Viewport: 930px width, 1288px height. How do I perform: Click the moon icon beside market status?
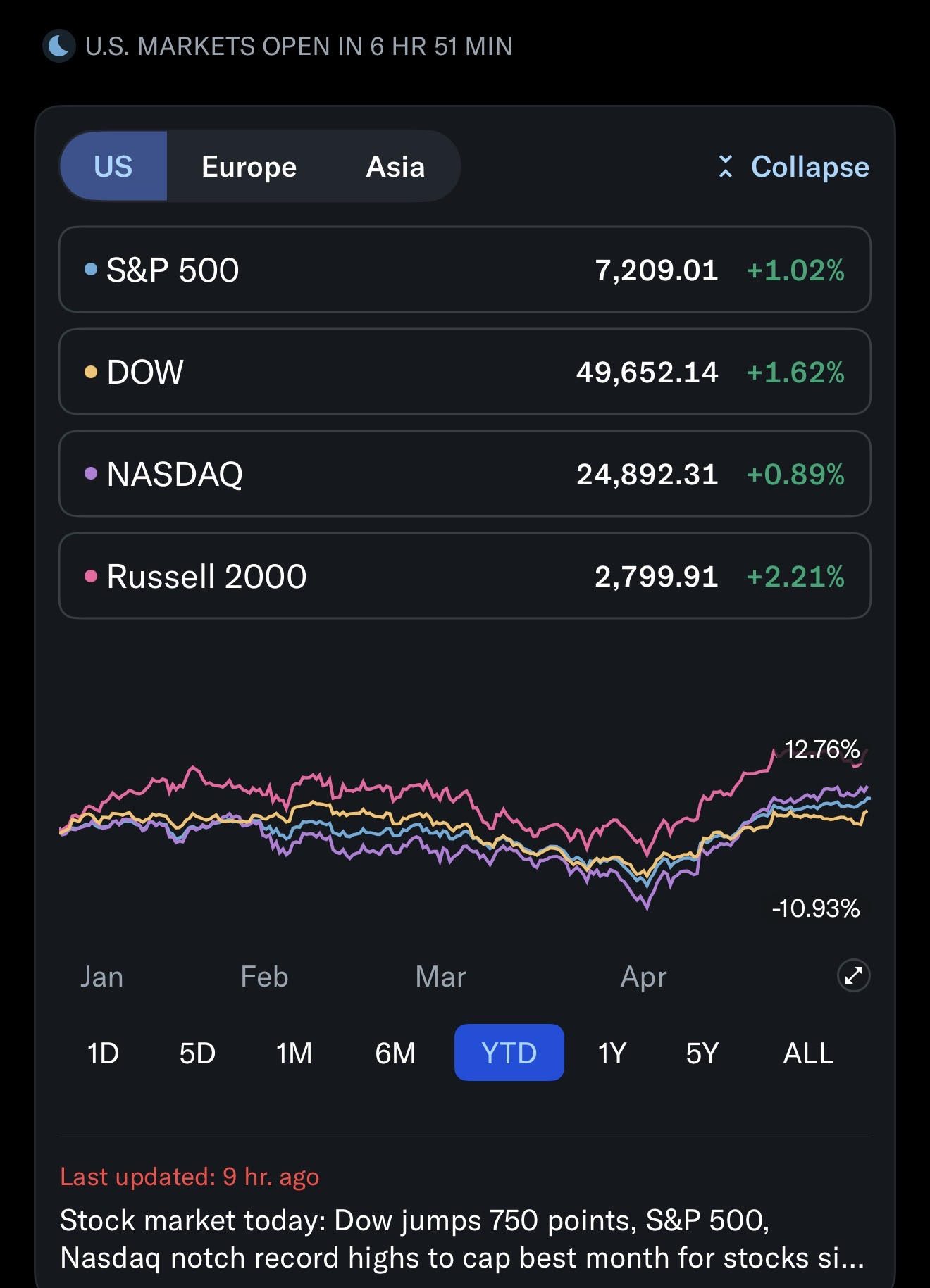[x=59, y=46]
